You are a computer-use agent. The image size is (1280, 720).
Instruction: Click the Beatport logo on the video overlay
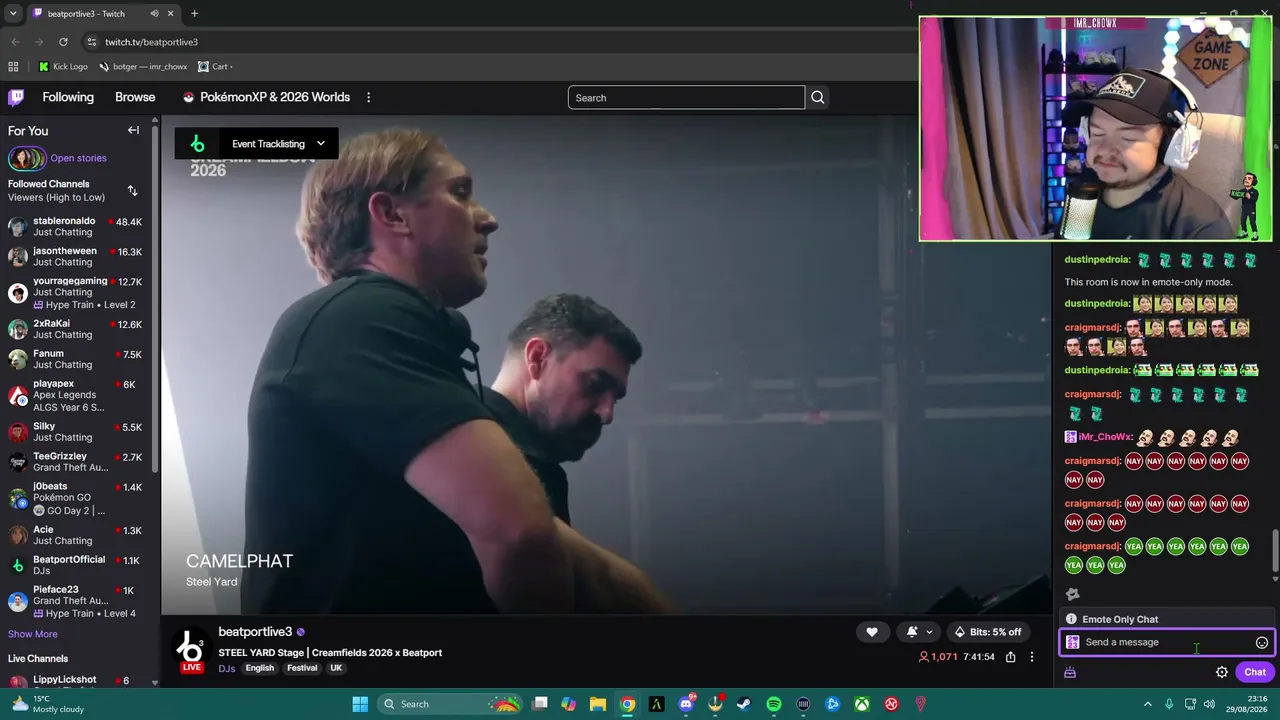[197, 144]
